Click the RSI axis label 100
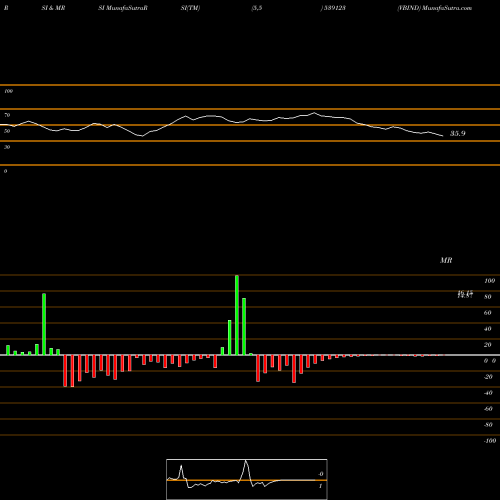Viewport: 500px width, 500px height. click(x=8, y=91)
